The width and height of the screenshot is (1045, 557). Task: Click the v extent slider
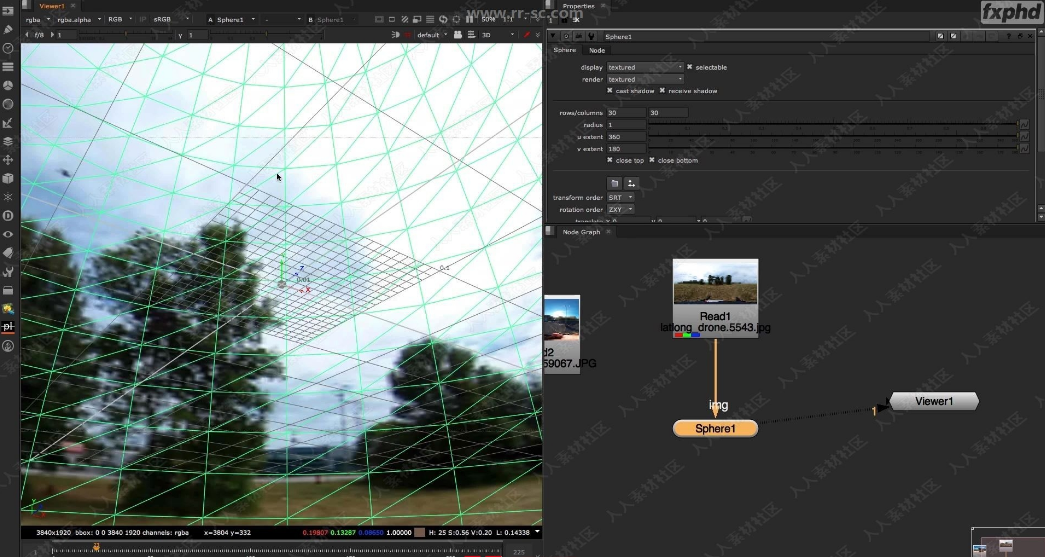click(x=832, y=149)
